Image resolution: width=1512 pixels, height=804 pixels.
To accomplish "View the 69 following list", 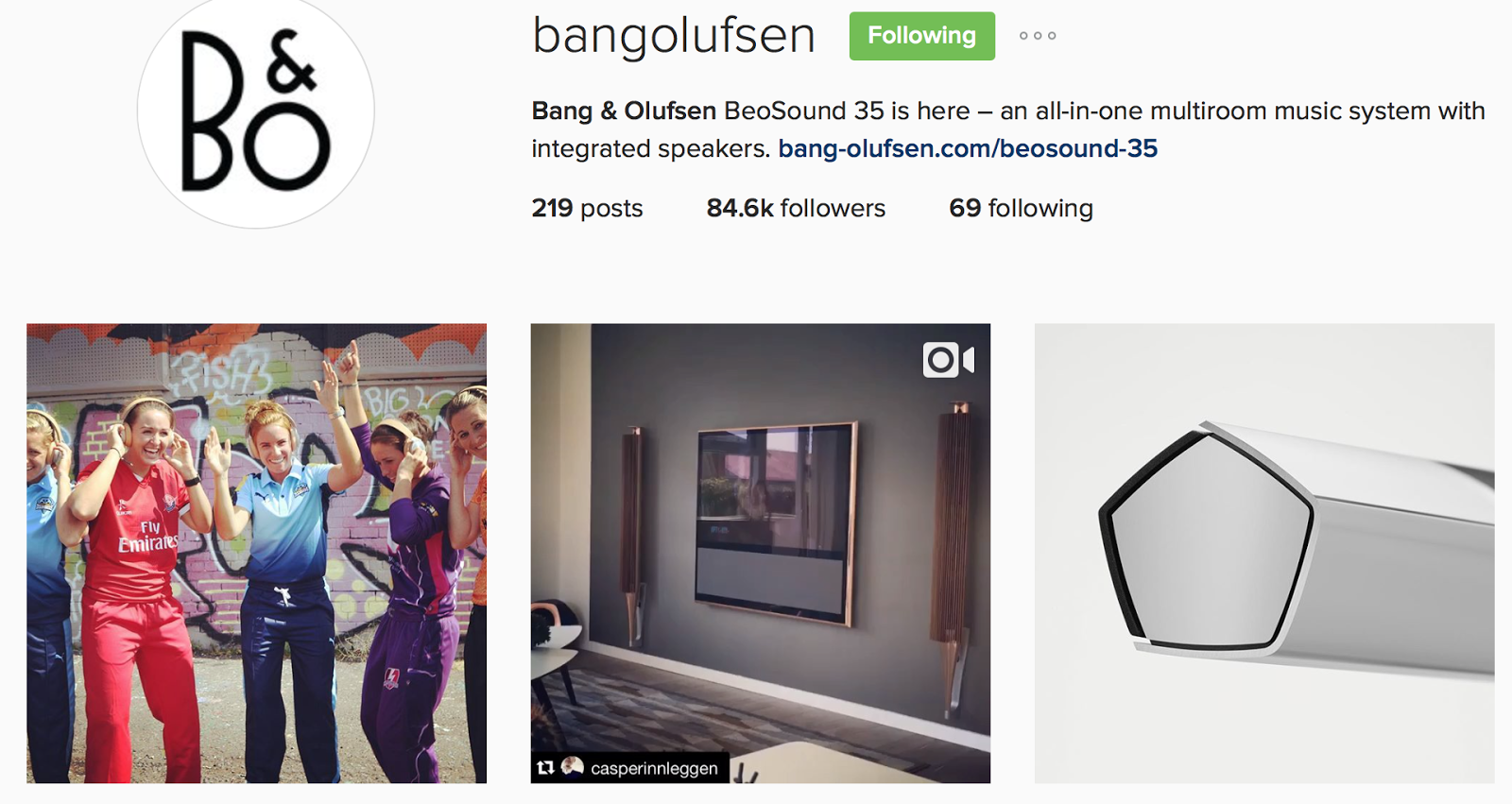I will [x=1021, y=208].
